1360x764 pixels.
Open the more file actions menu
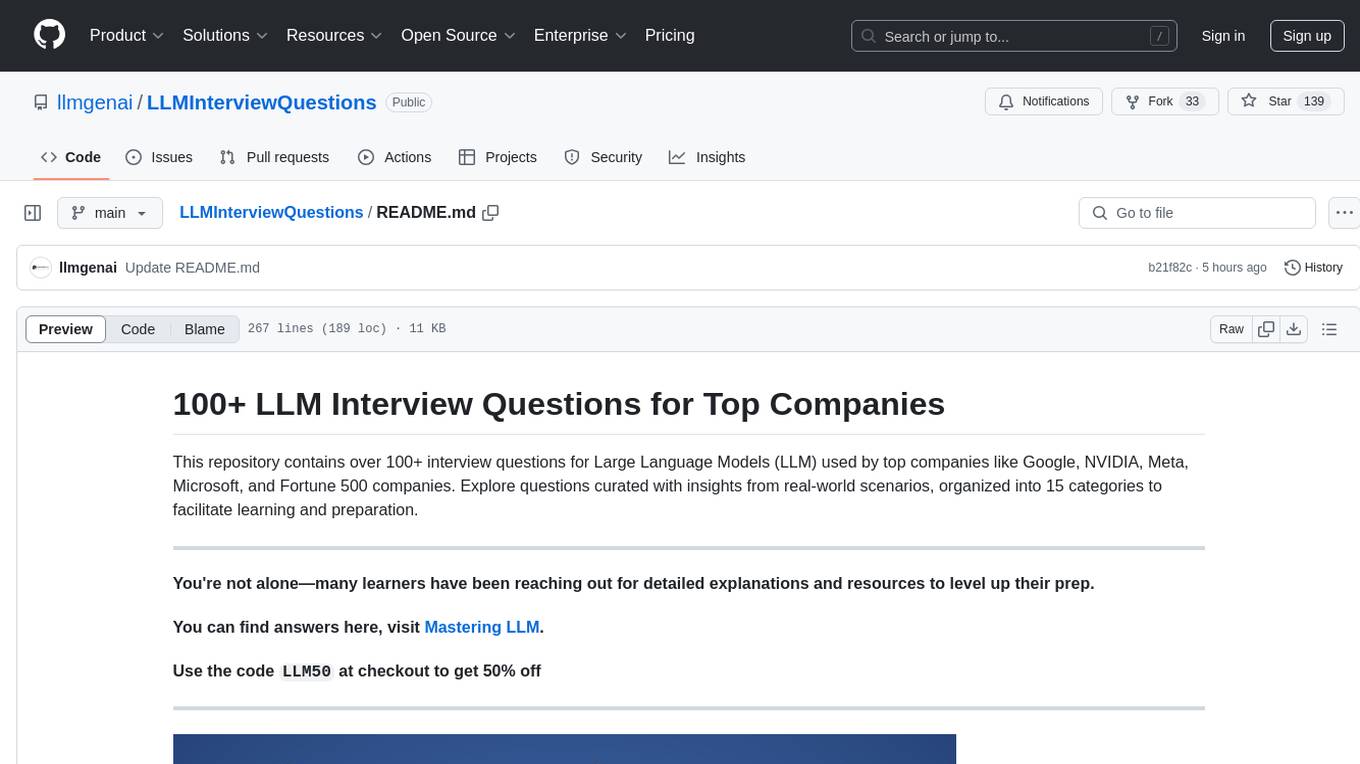click(1344, 213)
